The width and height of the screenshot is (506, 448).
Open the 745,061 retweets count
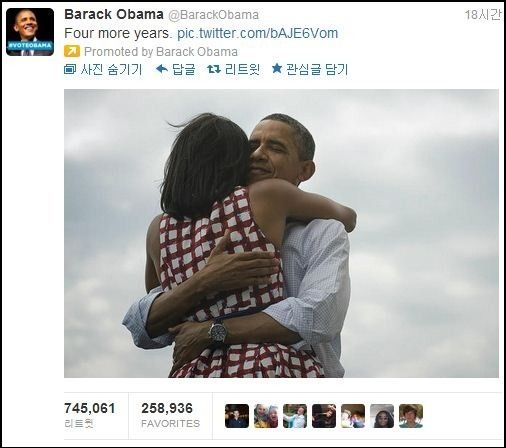[x=89, y=415]
